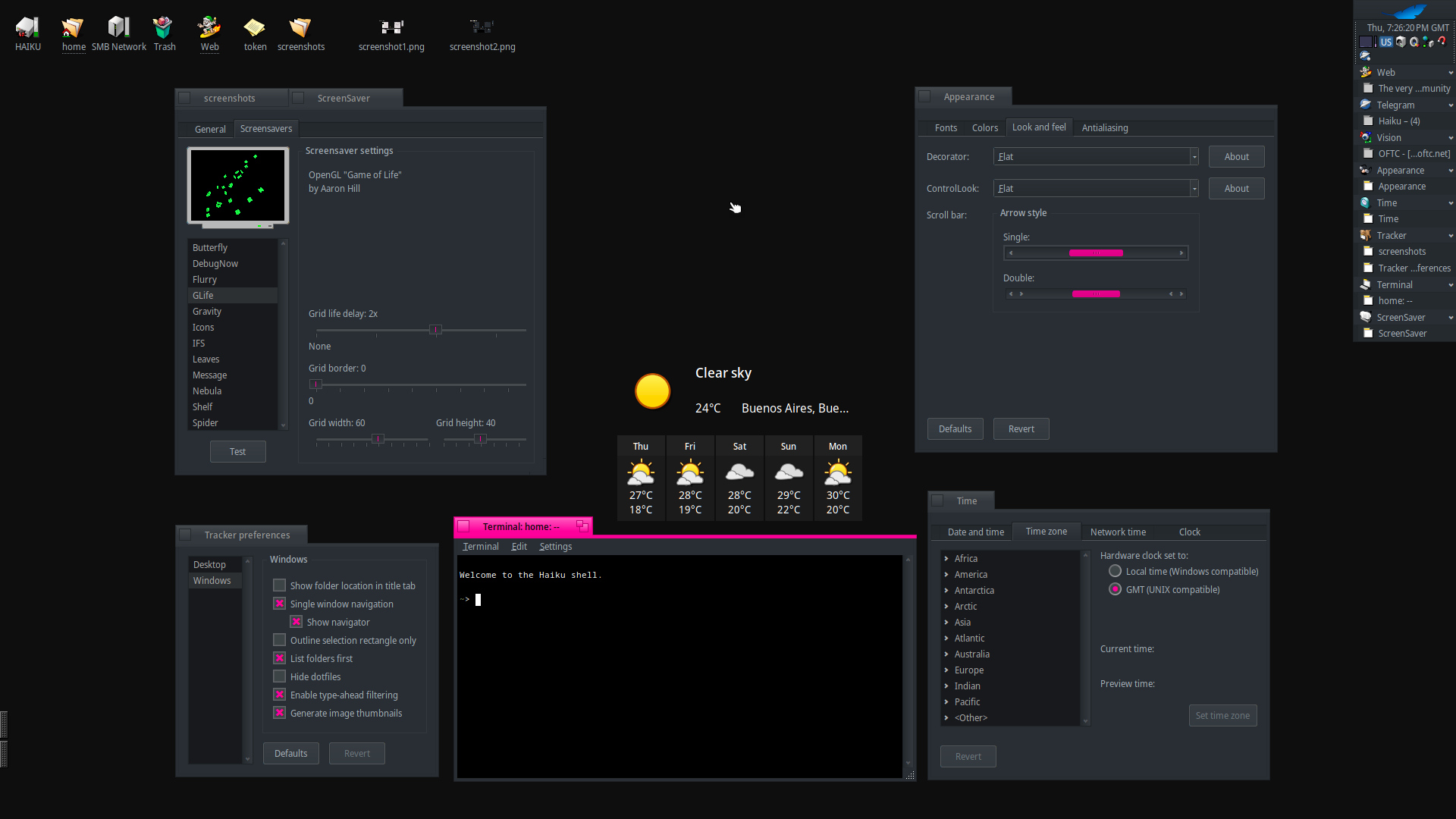The image size is (1456, 819).
Task: Select Local time (Windows compatible) radio
Action: (1115, 571)
